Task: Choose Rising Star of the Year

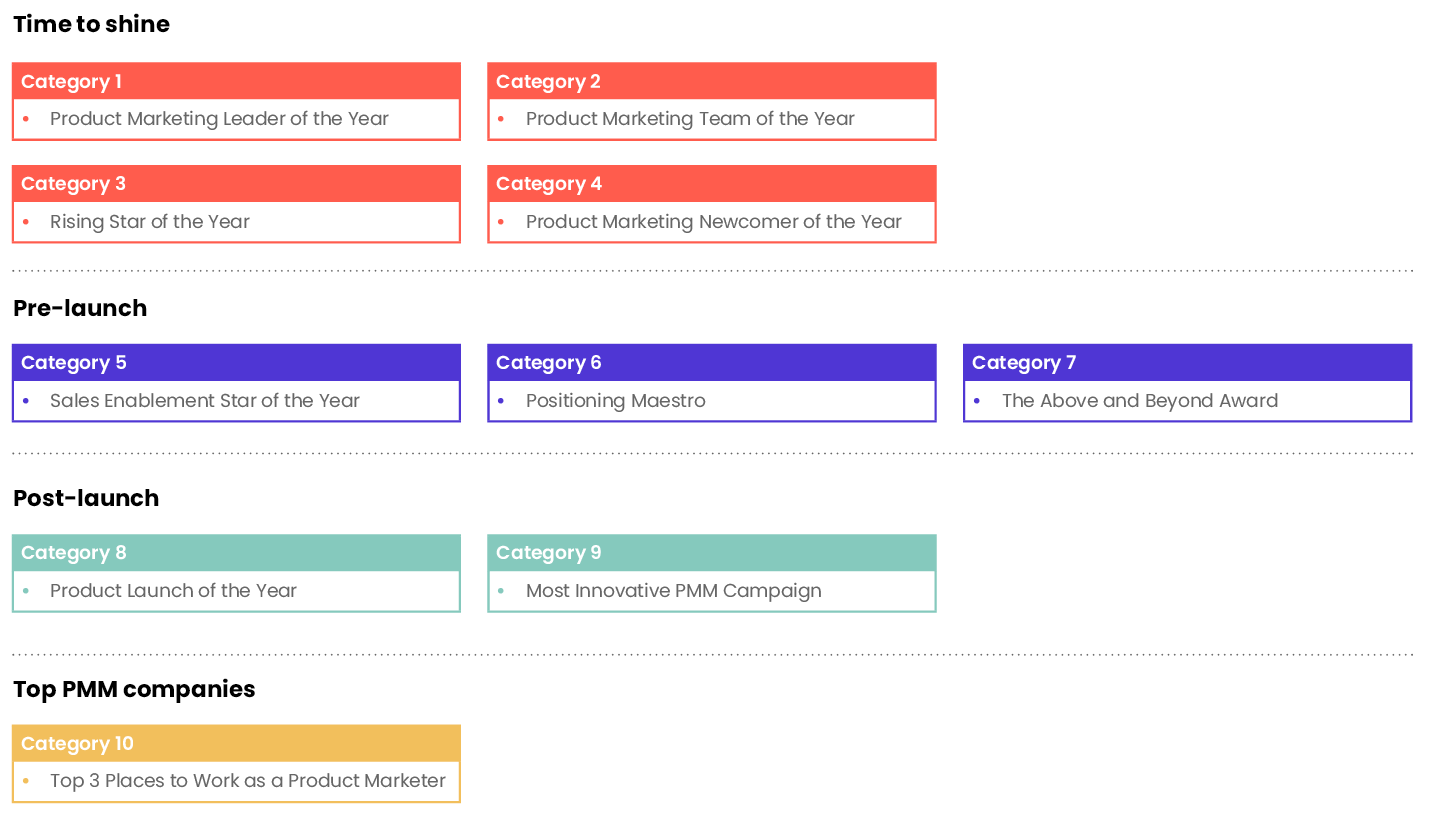Action: (150, 222)
